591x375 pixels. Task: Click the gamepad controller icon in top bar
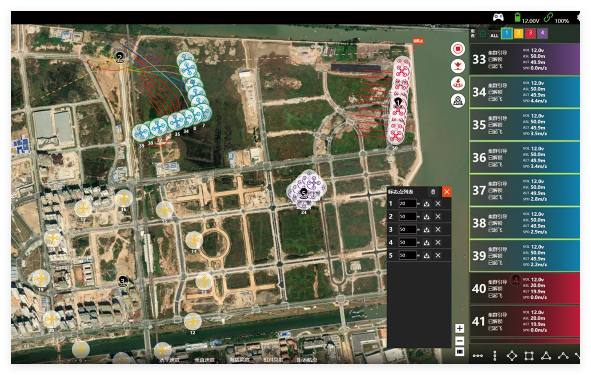pyautogui.click(x=498, y=17)
